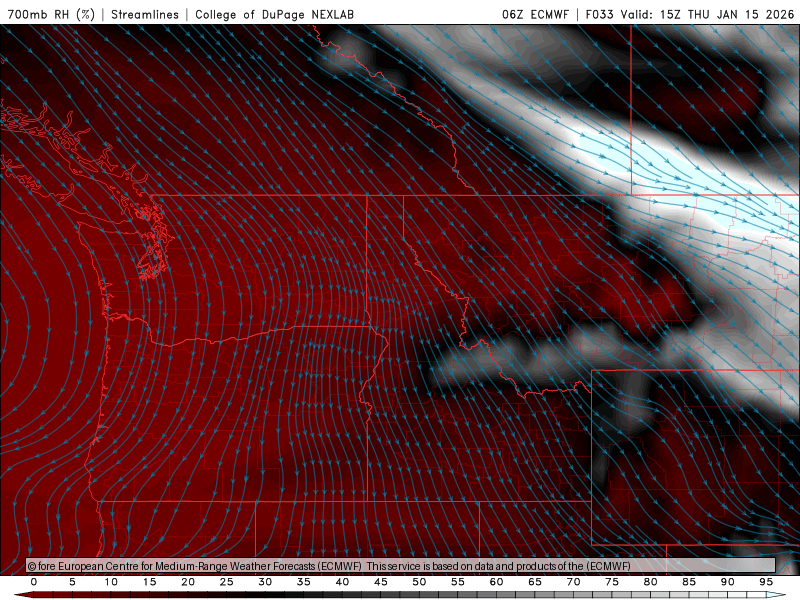Click the 70 value on the color scale
Screen dimensions: 800x600
573,582
